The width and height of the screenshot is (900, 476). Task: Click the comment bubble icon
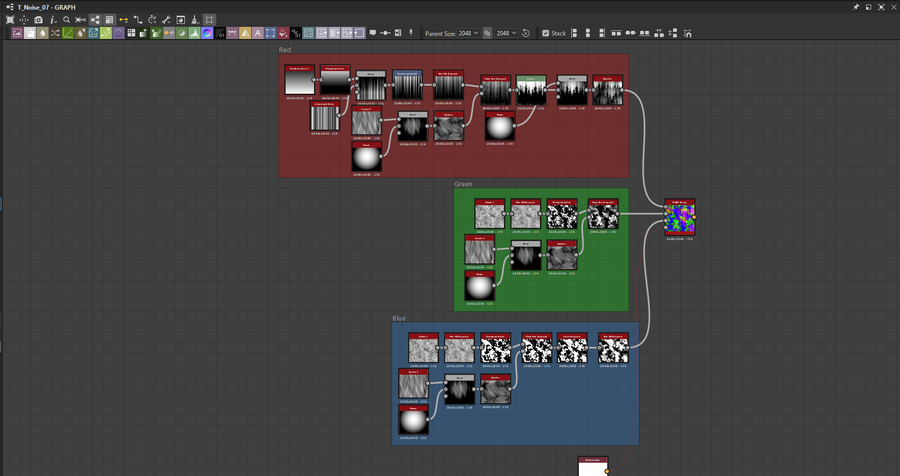(x=372, y=33)
